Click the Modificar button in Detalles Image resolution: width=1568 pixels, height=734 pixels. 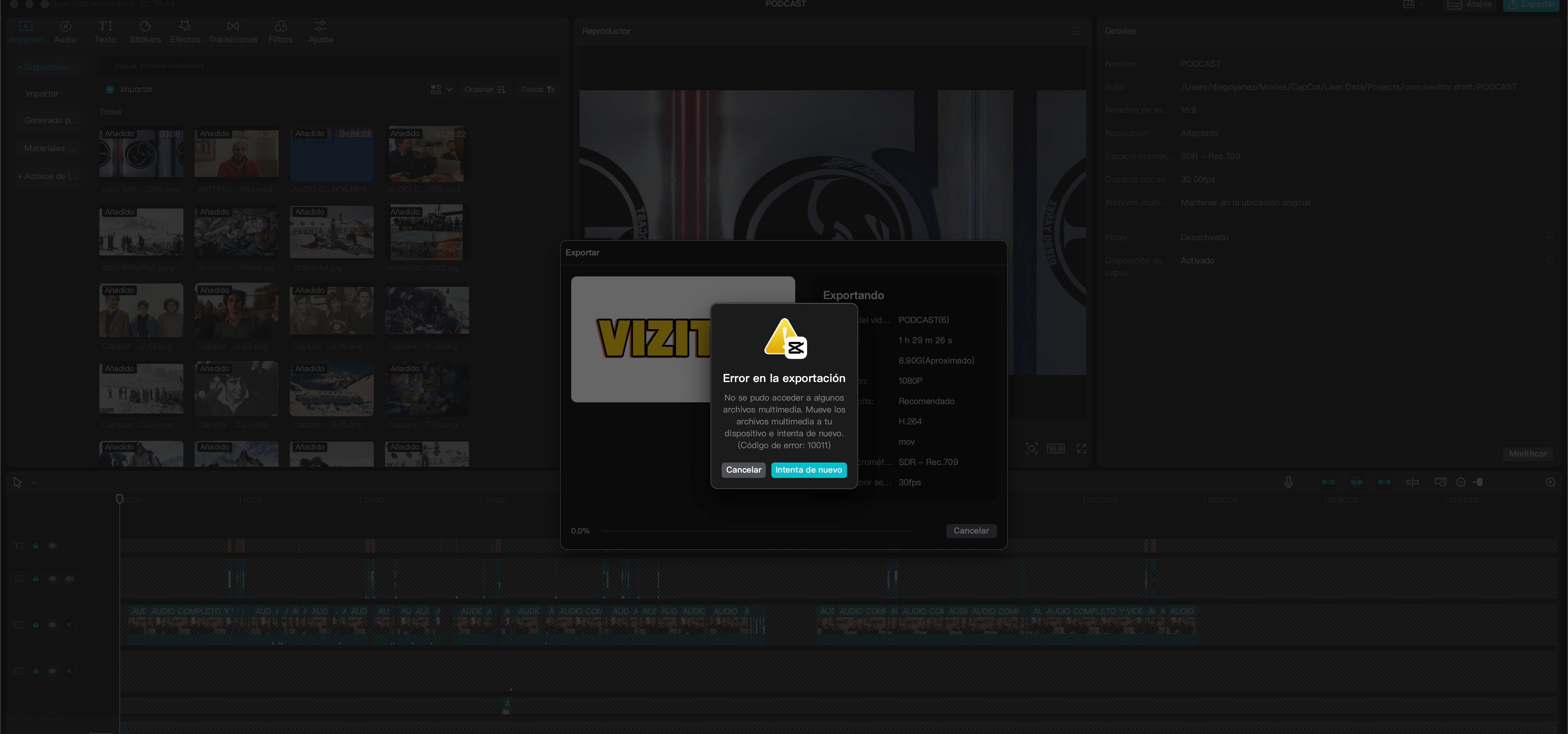coord(1527,454)
